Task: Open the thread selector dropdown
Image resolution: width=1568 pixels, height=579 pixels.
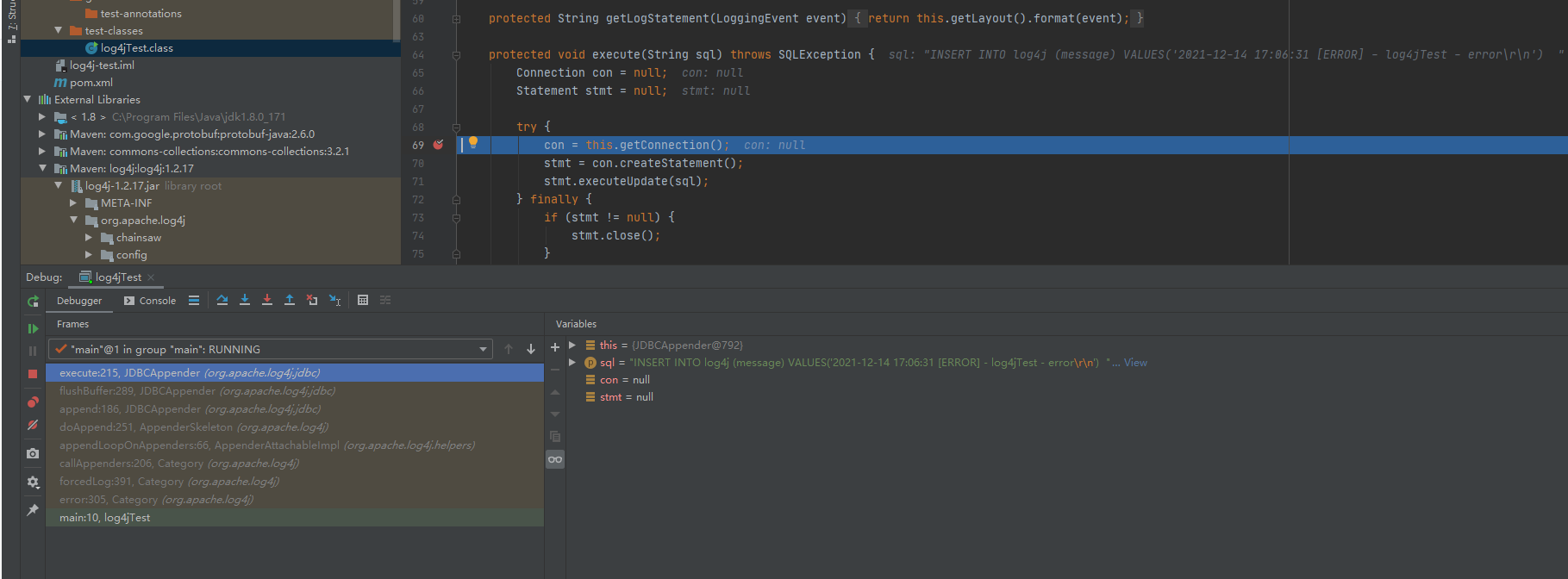Action: pos(483,349)
